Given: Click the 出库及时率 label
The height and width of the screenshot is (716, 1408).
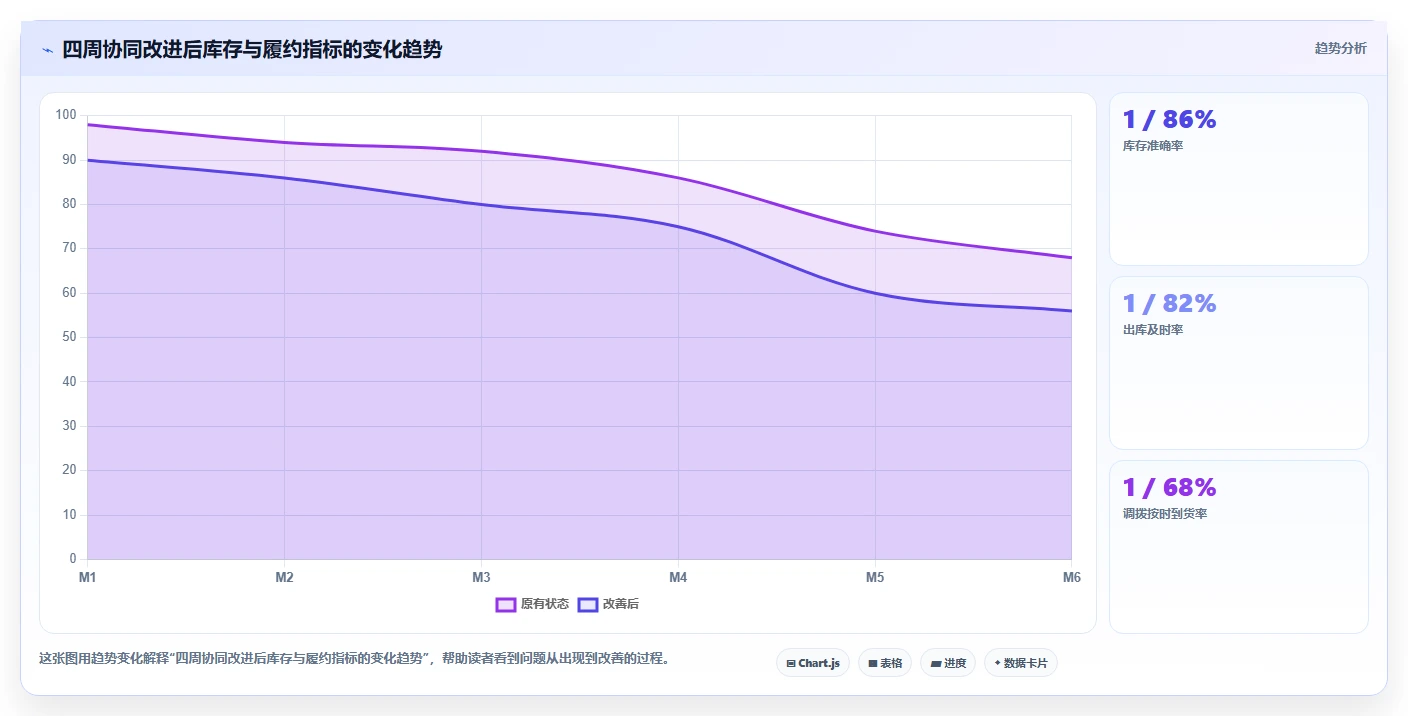Looking at the screenshot, I should point(1153,330).
